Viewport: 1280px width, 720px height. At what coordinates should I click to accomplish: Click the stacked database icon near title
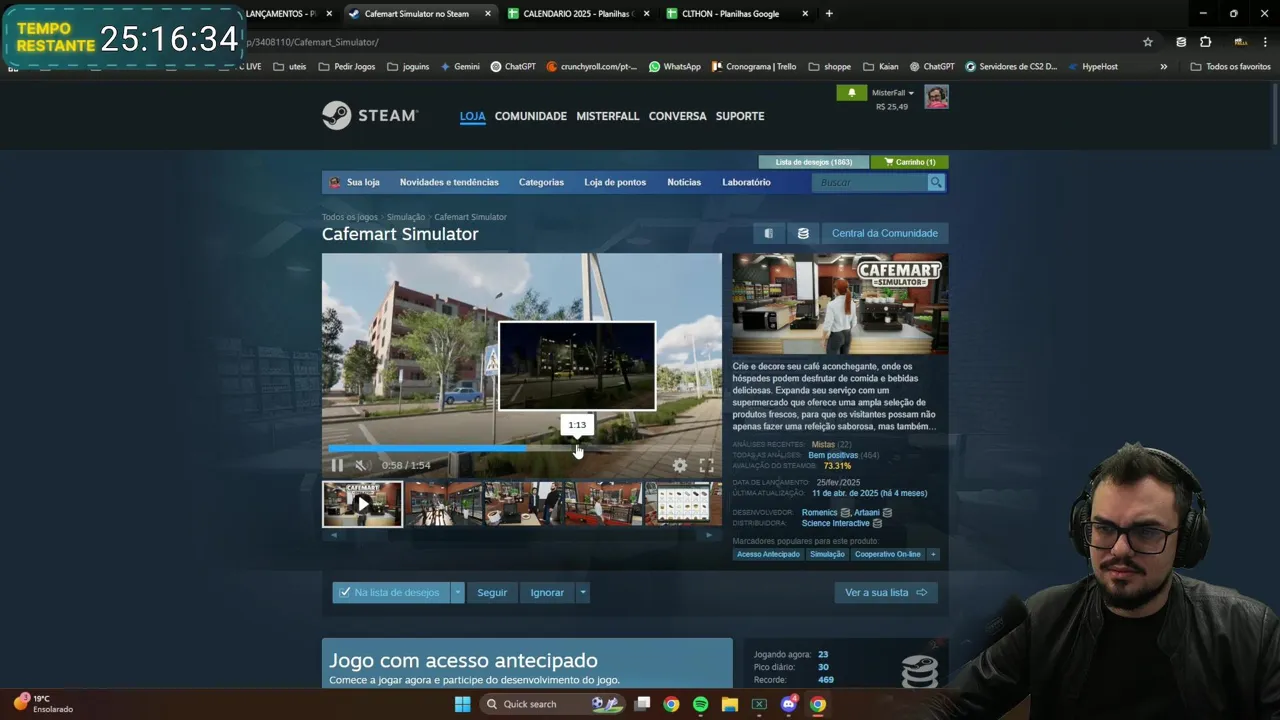tap(803, 233)
